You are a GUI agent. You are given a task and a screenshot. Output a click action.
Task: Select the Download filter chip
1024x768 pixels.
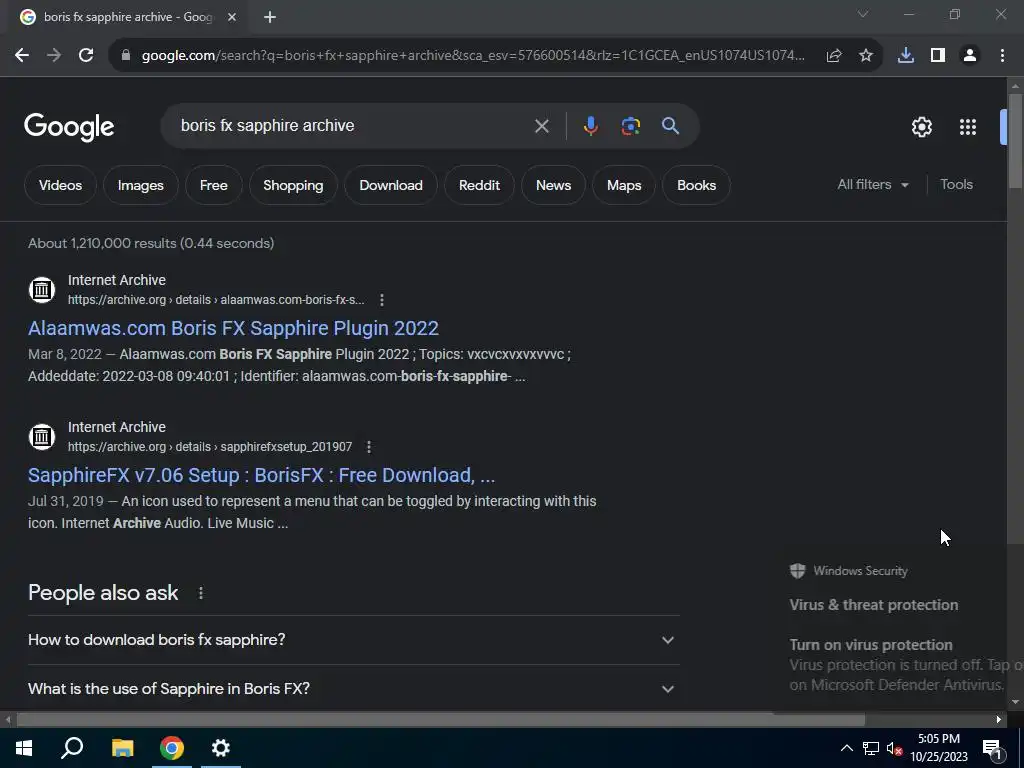click(391, 185)
